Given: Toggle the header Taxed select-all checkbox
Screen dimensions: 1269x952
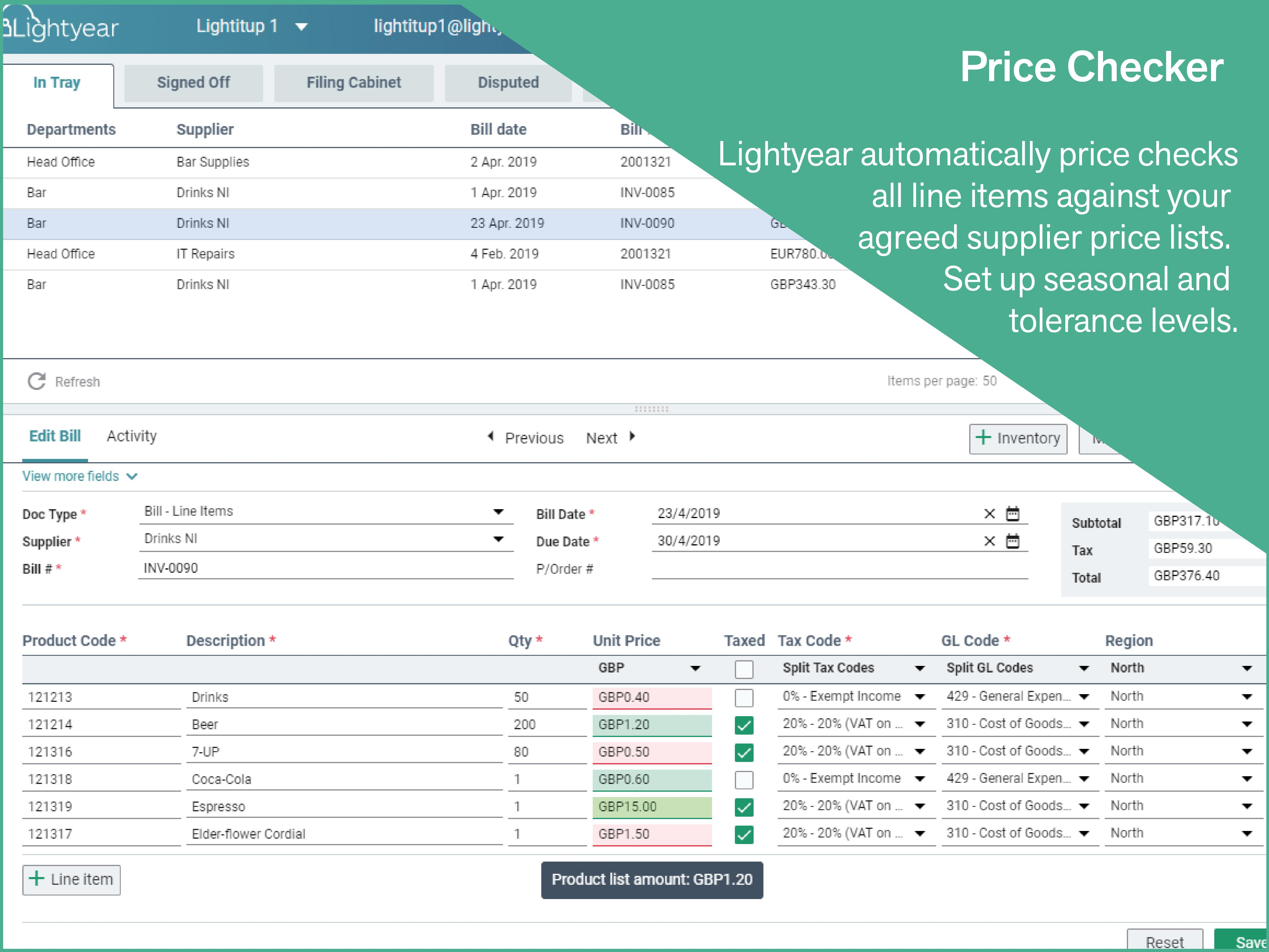Looking at the screenshot, I should pyautogui.click(x=743, y=669).
